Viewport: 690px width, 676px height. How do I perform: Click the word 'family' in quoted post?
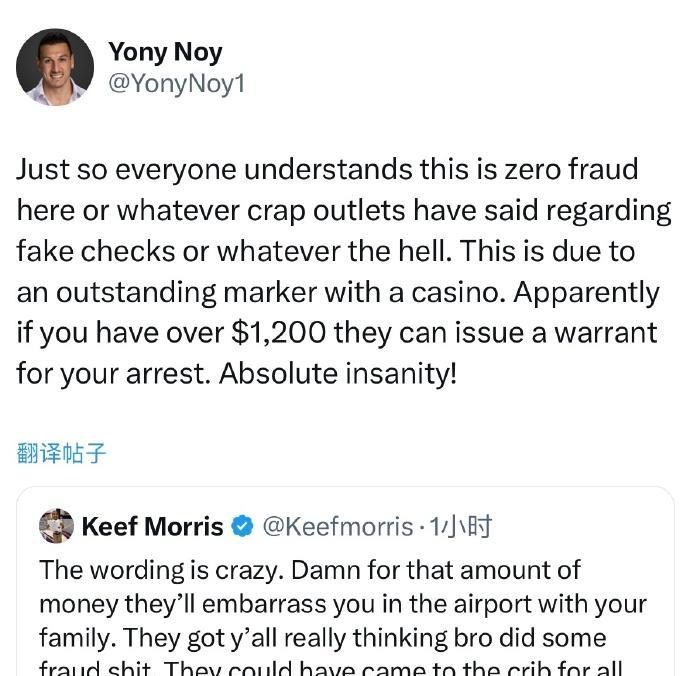point(73,638)
